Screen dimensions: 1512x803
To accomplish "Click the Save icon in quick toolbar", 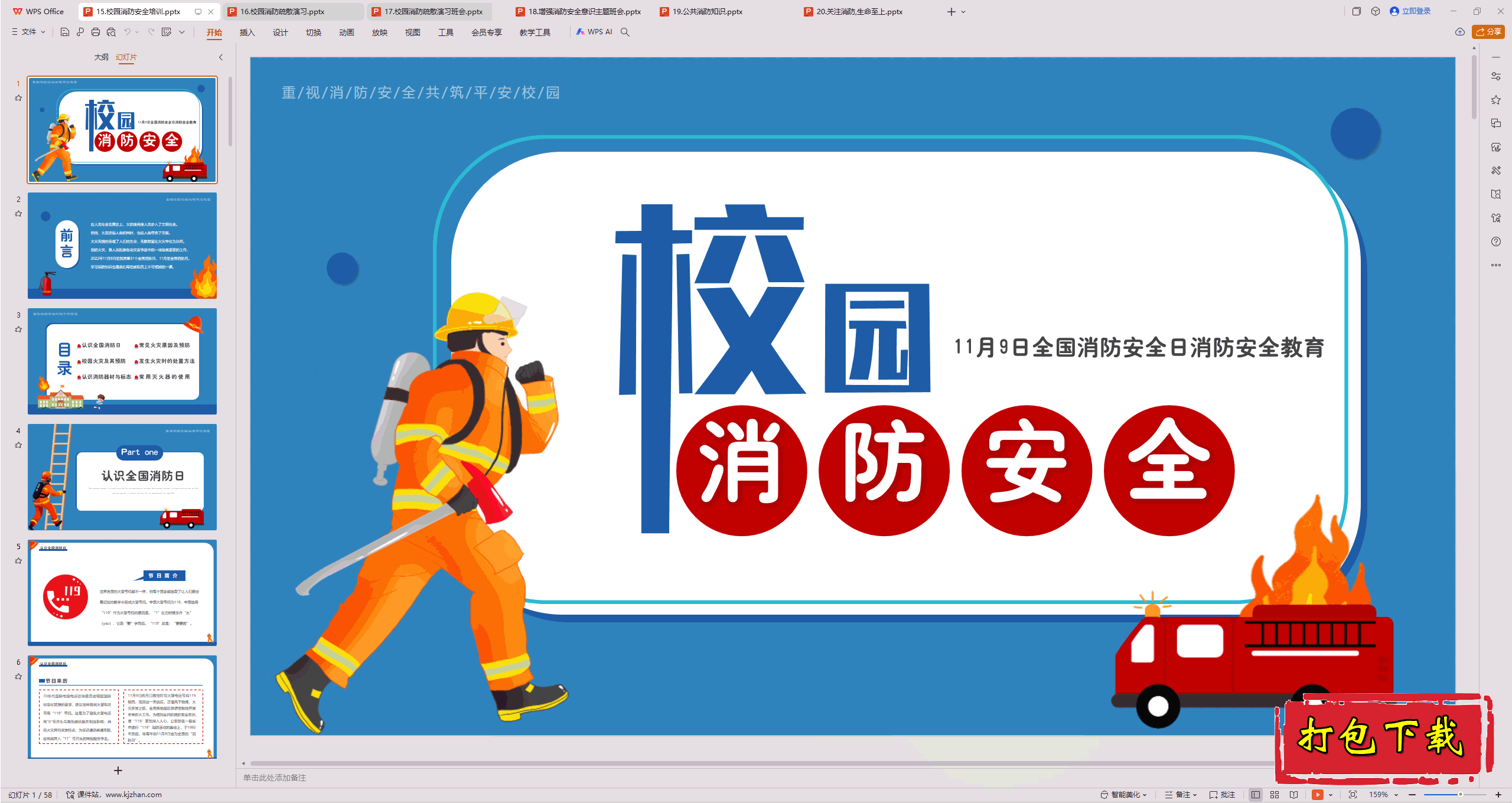I will point(65,32).
